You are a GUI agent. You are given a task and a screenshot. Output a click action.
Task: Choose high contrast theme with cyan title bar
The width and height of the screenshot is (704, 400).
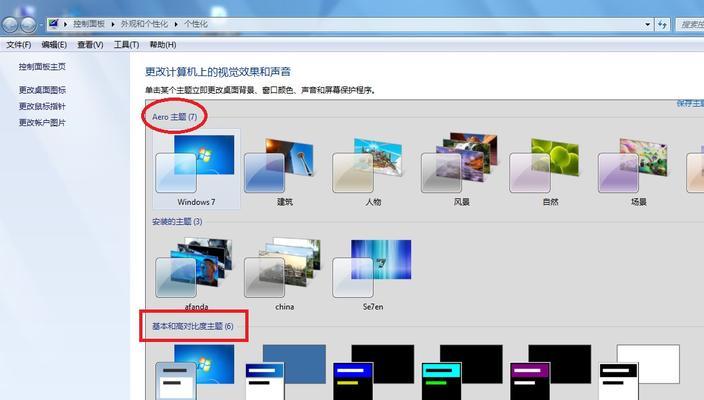point(462,372)
